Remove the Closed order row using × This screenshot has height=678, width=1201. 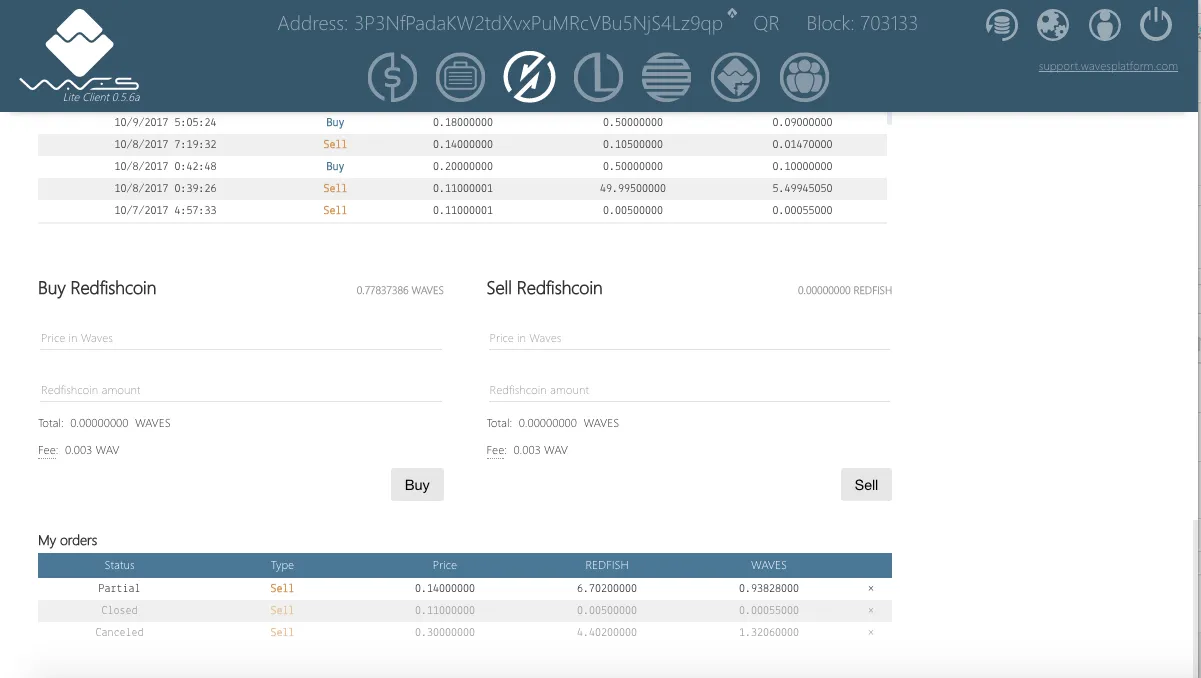[x=871, y=610]
